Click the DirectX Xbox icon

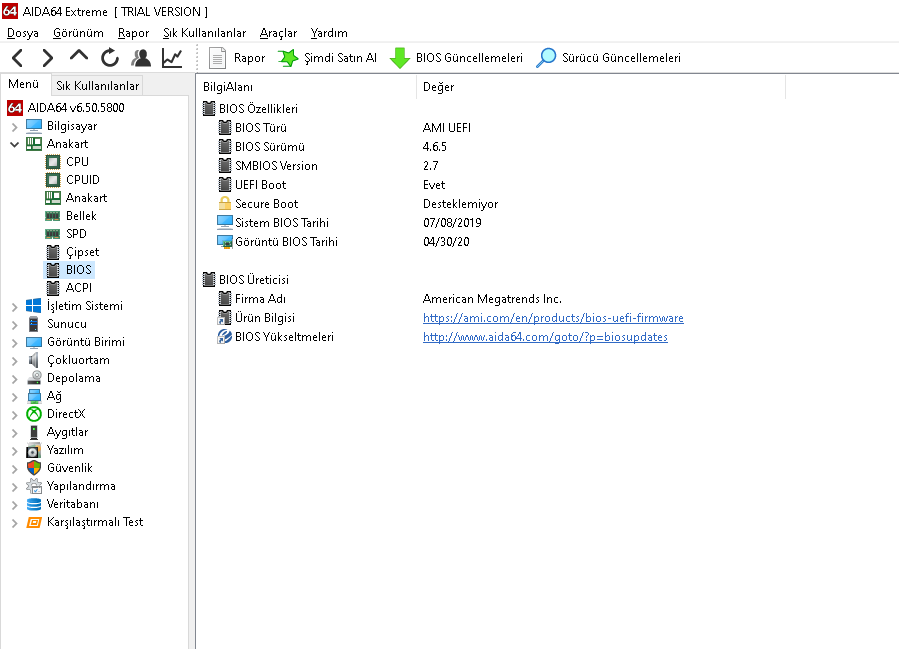(34, 414)
